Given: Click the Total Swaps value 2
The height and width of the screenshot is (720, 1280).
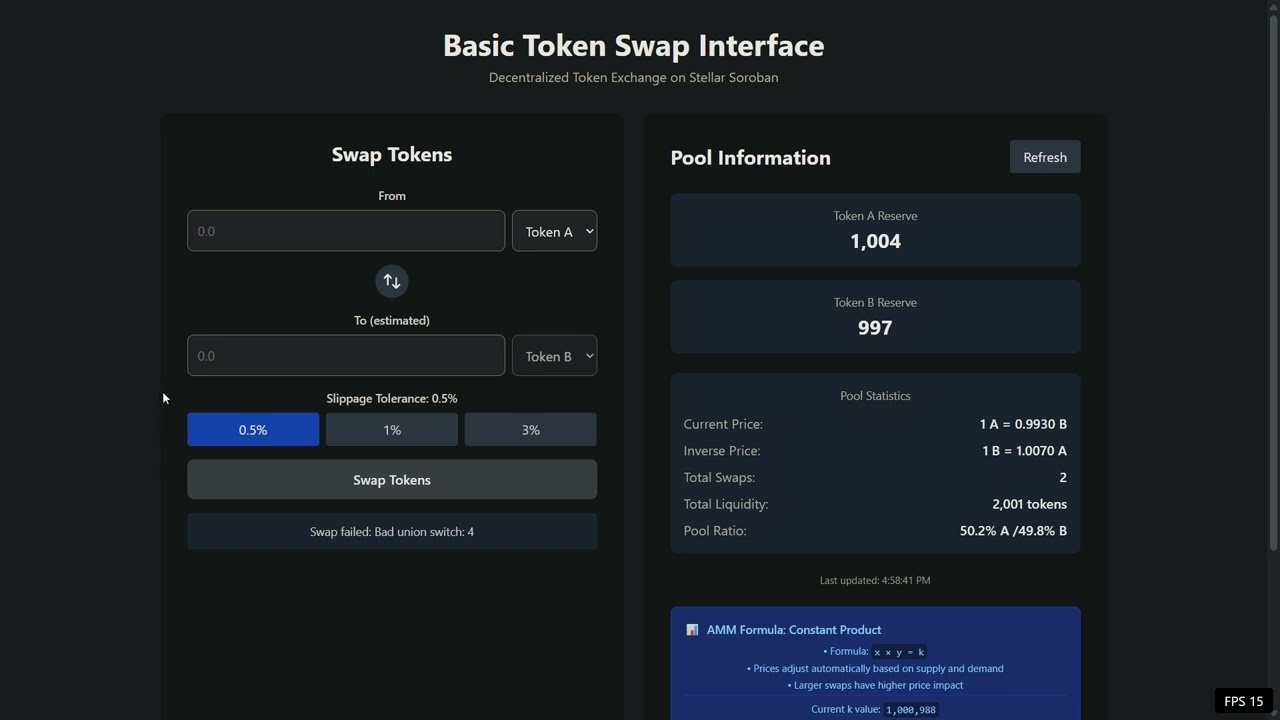Looking at the screenshot, I should (1063, 478).
